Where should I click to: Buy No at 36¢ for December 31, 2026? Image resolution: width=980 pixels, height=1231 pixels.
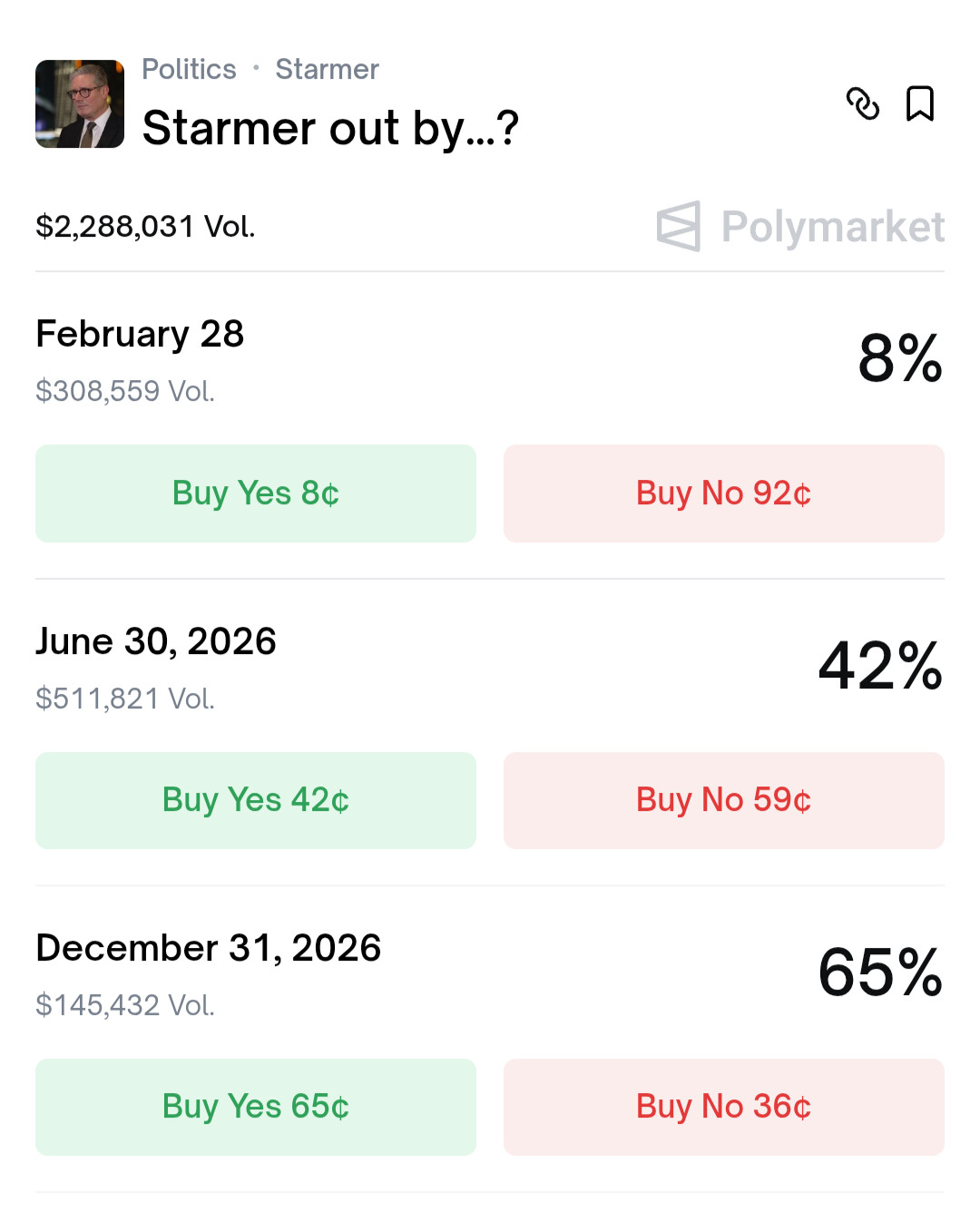pos(723,1107)
